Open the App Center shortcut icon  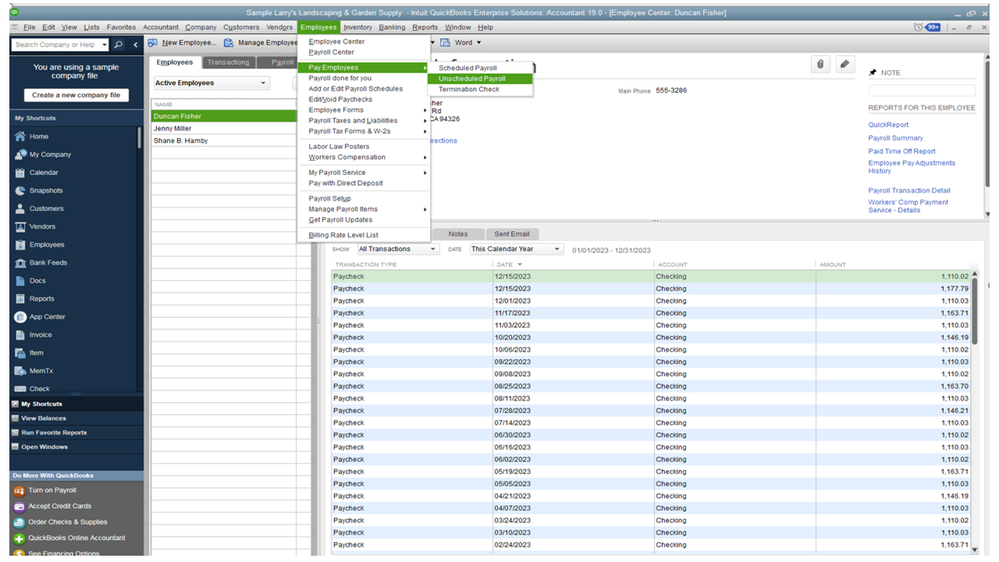point(21,317)
